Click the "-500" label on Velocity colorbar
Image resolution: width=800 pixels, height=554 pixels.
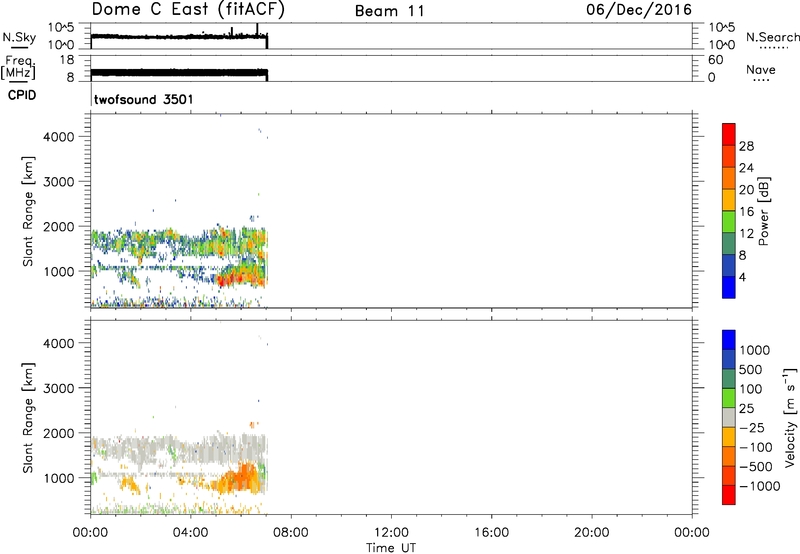point(756,467)
